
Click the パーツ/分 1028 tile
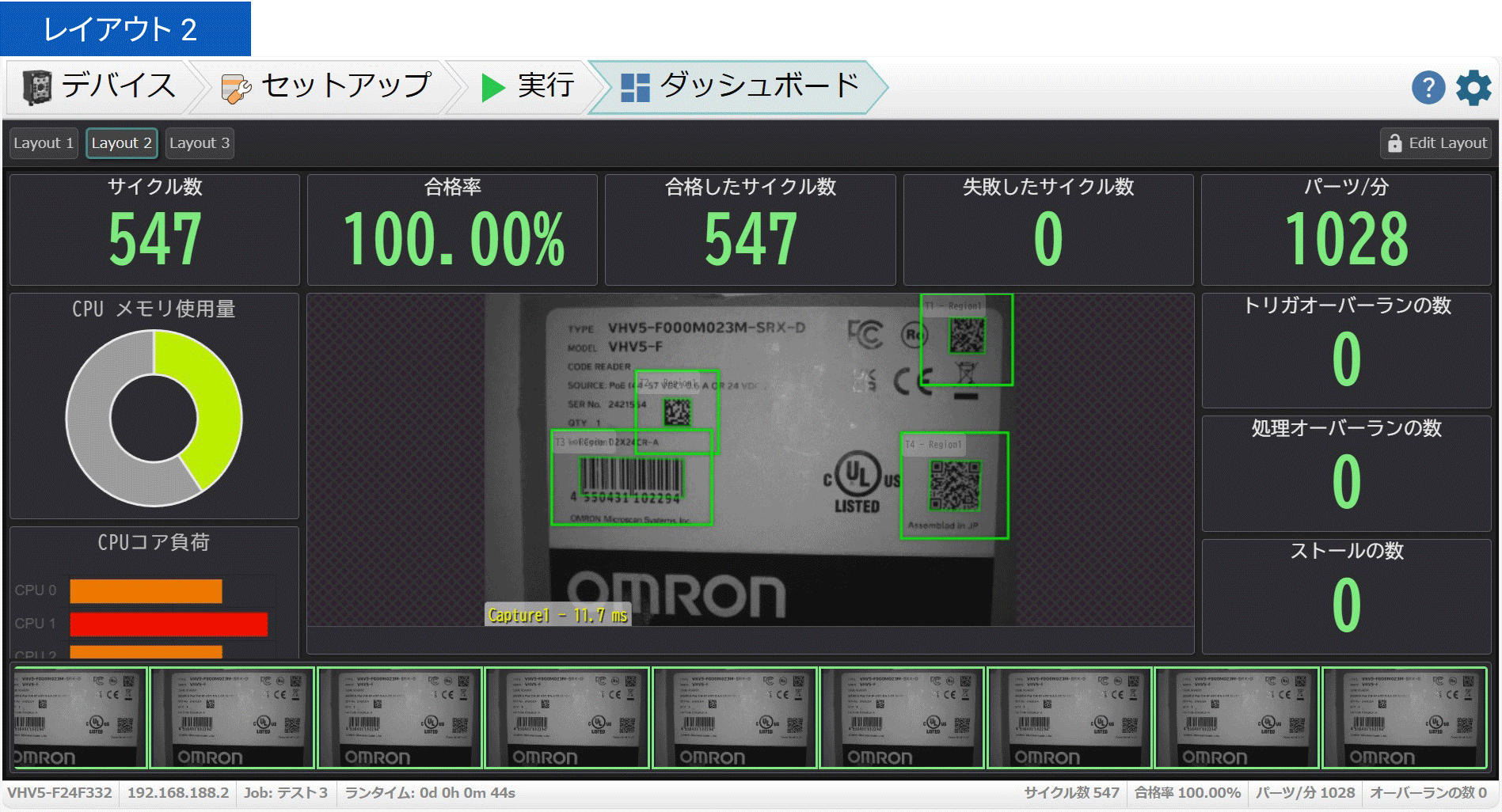pos(1346,230)
